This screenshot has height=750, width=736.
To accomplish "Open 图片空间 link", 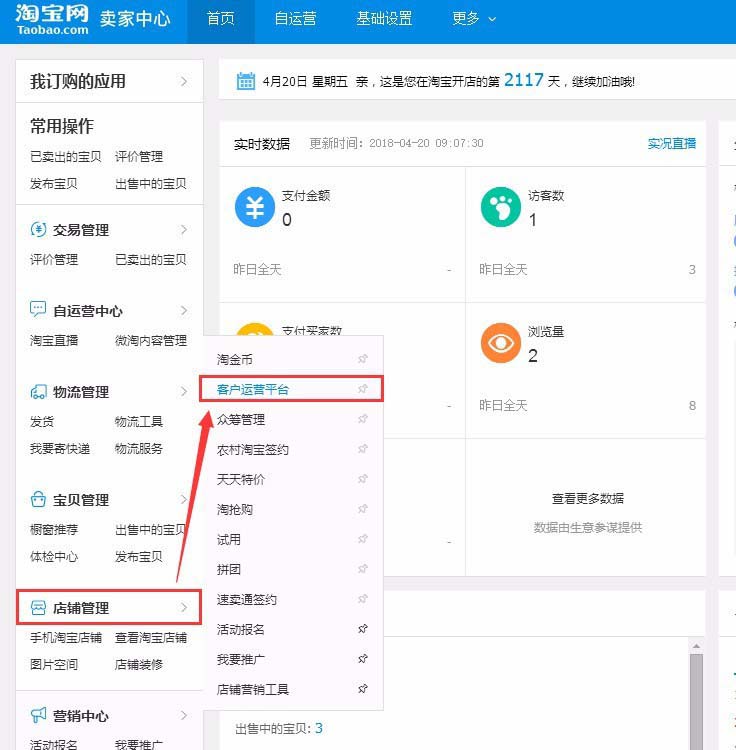I will point(54,664).
